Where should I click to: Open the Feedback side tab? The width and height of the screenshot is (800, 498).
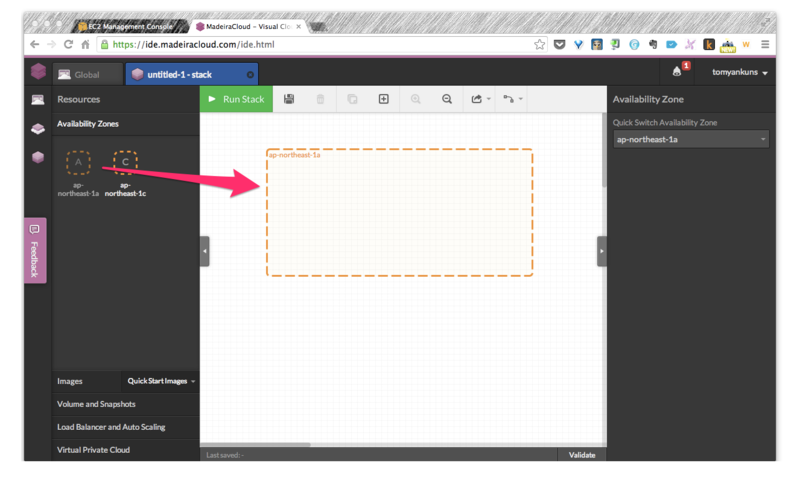click(x=35, y=251)
